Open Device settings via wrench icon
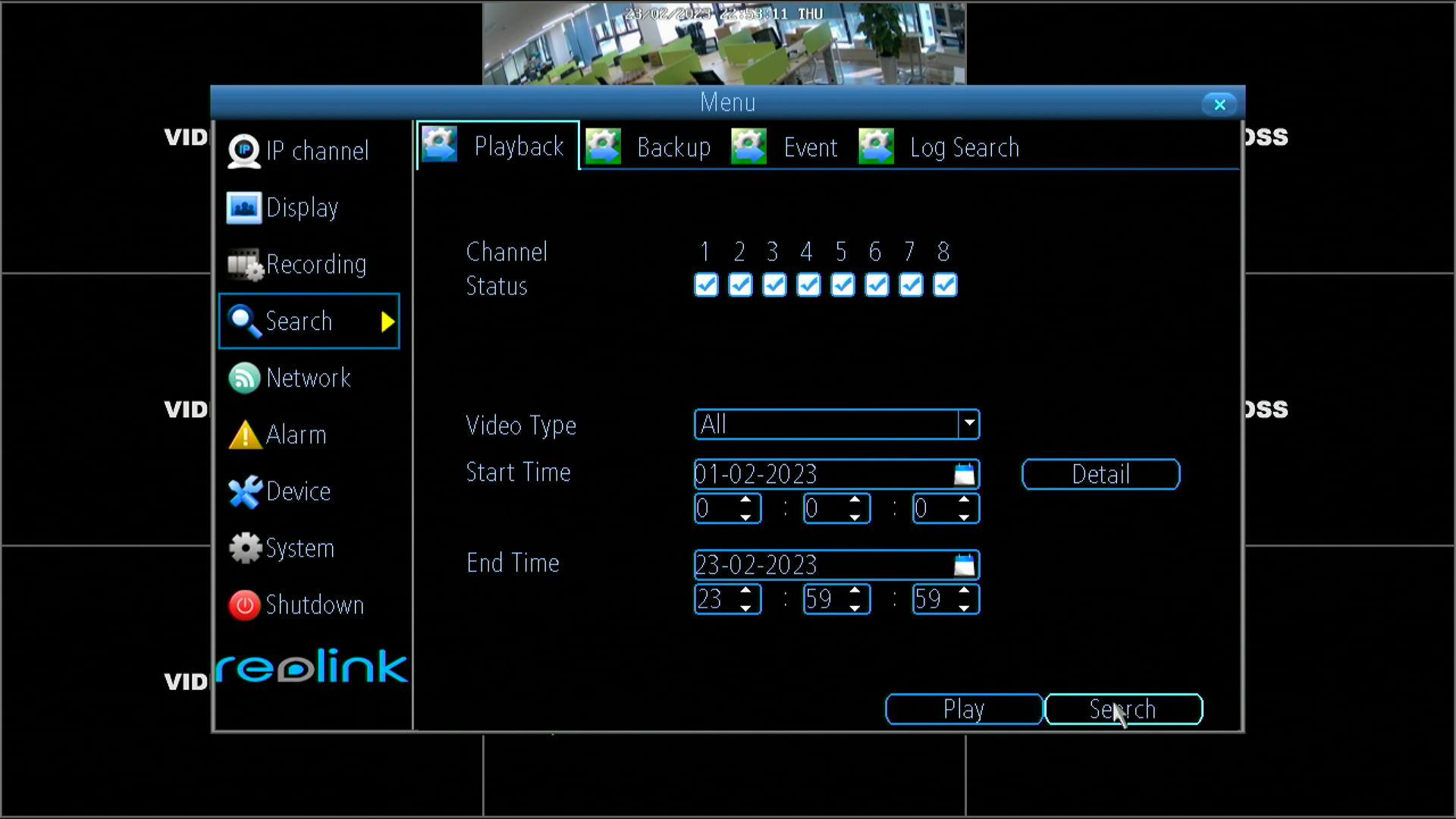Viewport: 1456px width, 819px height. point(243,491)
